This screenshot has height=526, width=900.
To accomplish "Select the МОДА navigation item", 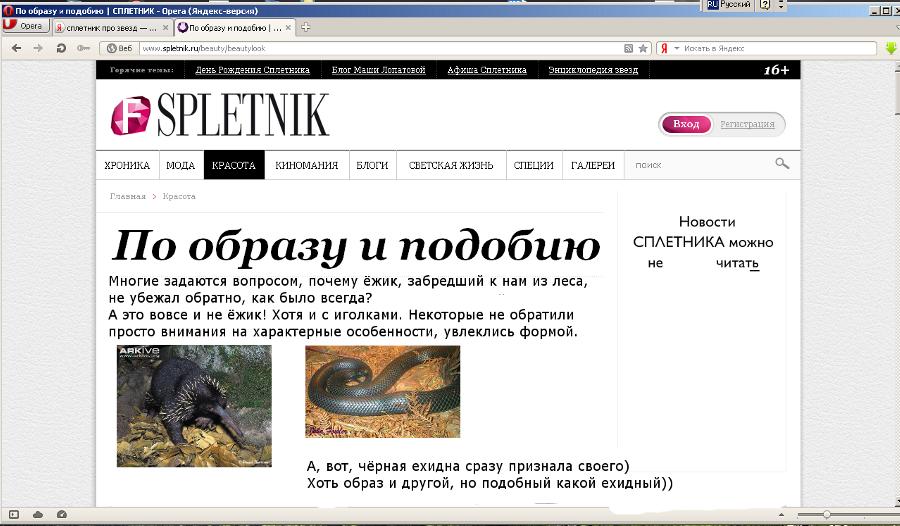I will [x=180, y=165].
